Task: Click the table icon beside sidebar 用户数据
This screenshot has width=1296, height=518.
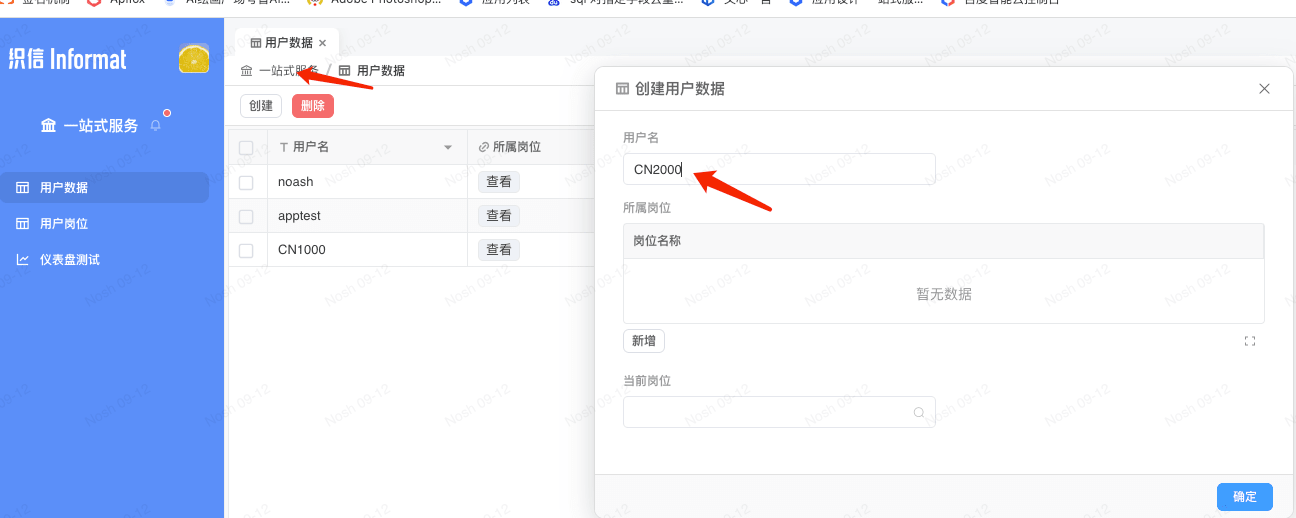Action: click(x=23, y=188)
